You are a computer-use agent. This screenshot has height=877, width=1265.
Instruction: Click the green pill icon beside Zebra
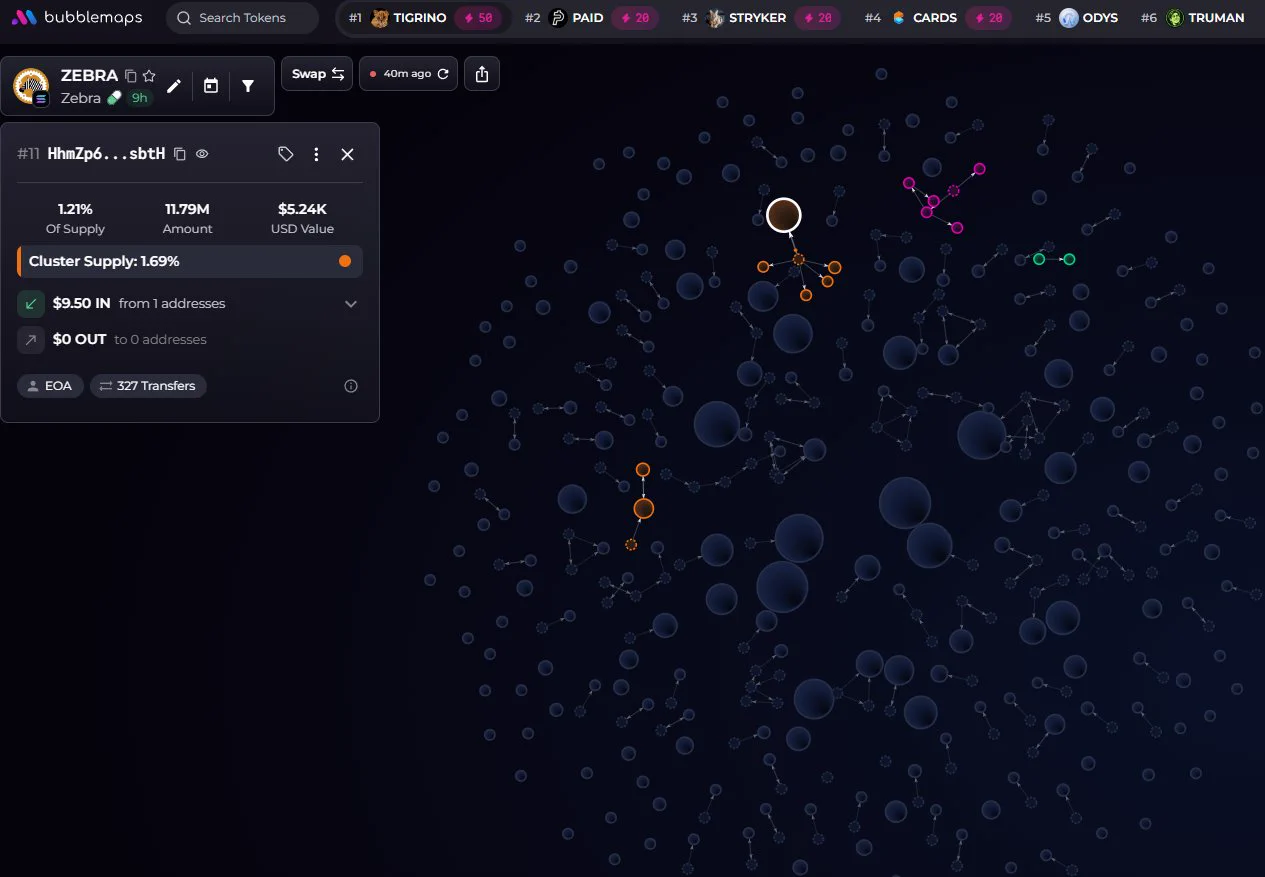point(114,98)
